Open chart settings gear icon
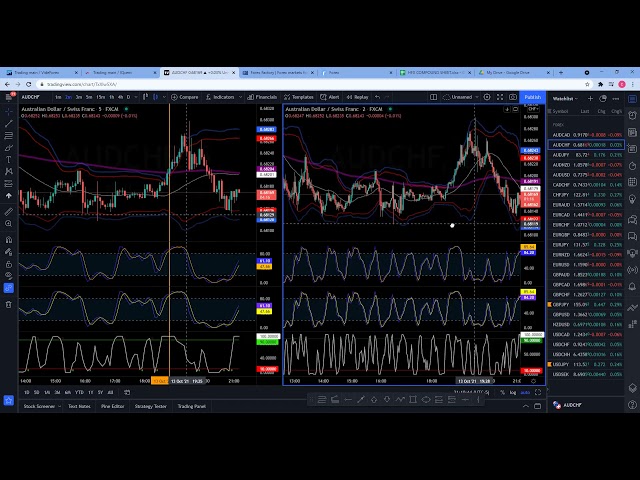Viewport: 640px width, 480px height. click(x=487, y=97)
